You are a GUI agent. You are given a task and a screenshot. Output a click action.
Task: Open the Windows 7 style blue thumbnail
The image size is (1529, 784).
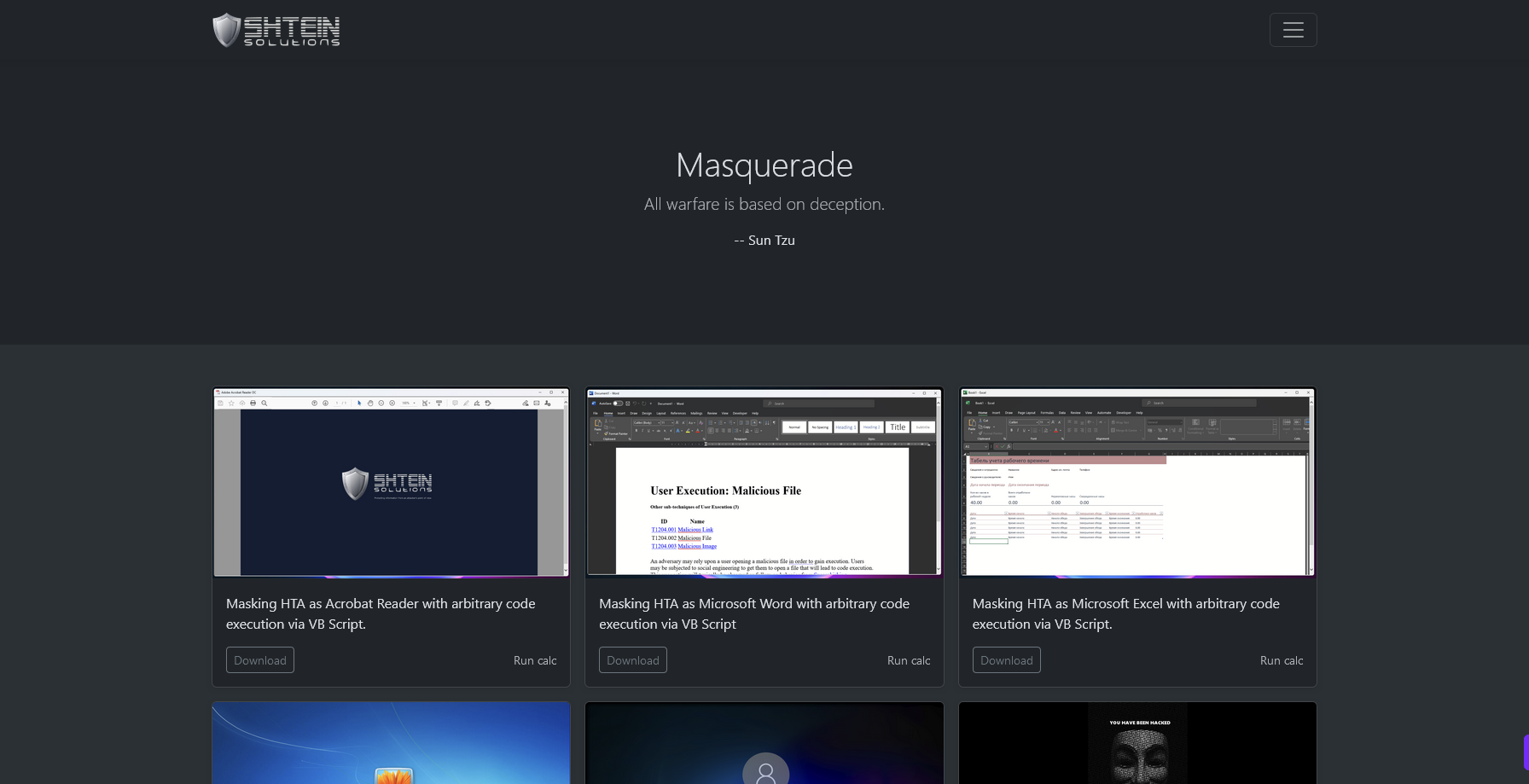391,743
